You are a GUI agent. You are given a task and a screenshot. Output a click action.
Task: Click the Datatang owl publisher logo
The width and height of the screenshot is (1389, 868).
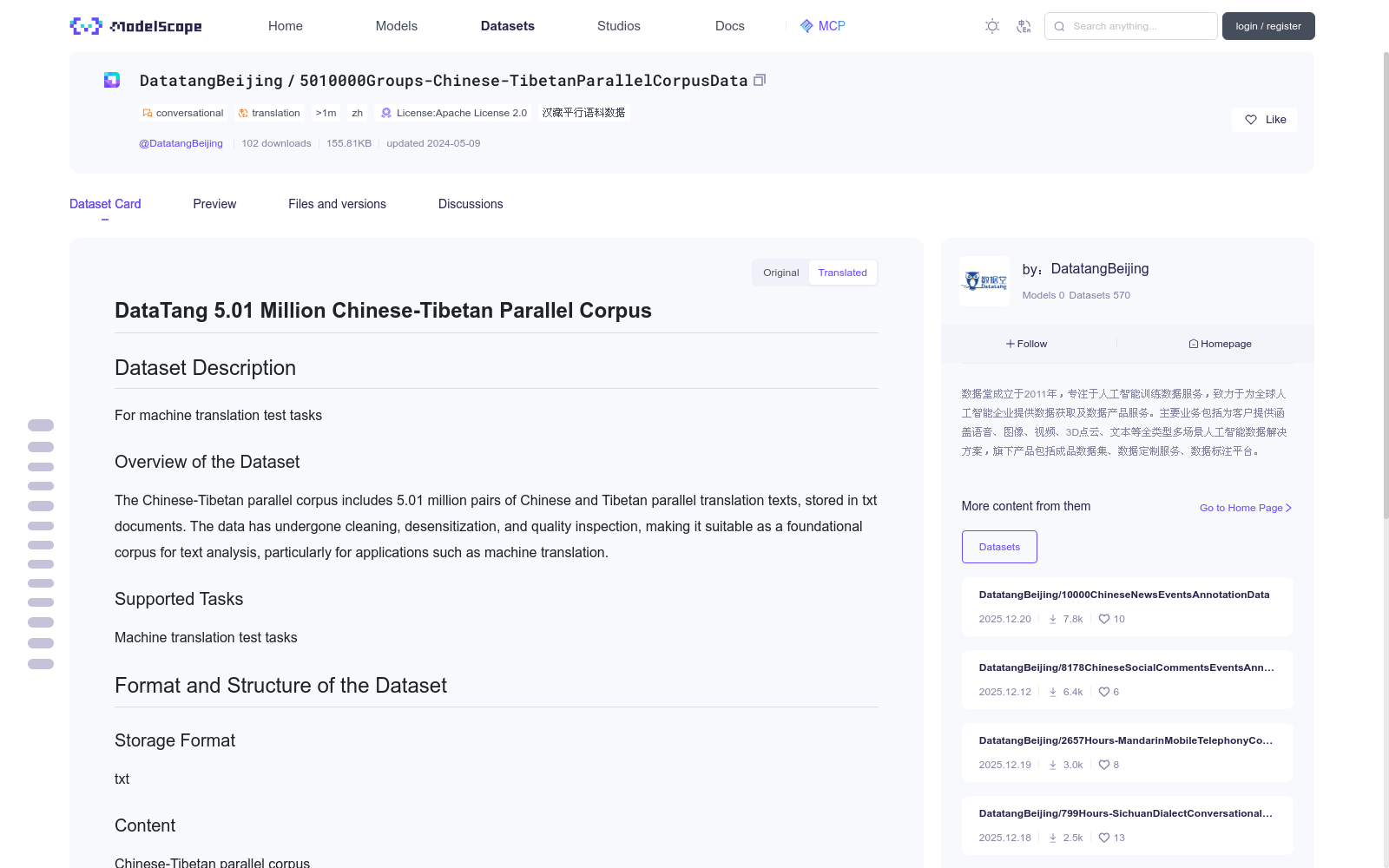pyautogui.click(x=984, y=280)
